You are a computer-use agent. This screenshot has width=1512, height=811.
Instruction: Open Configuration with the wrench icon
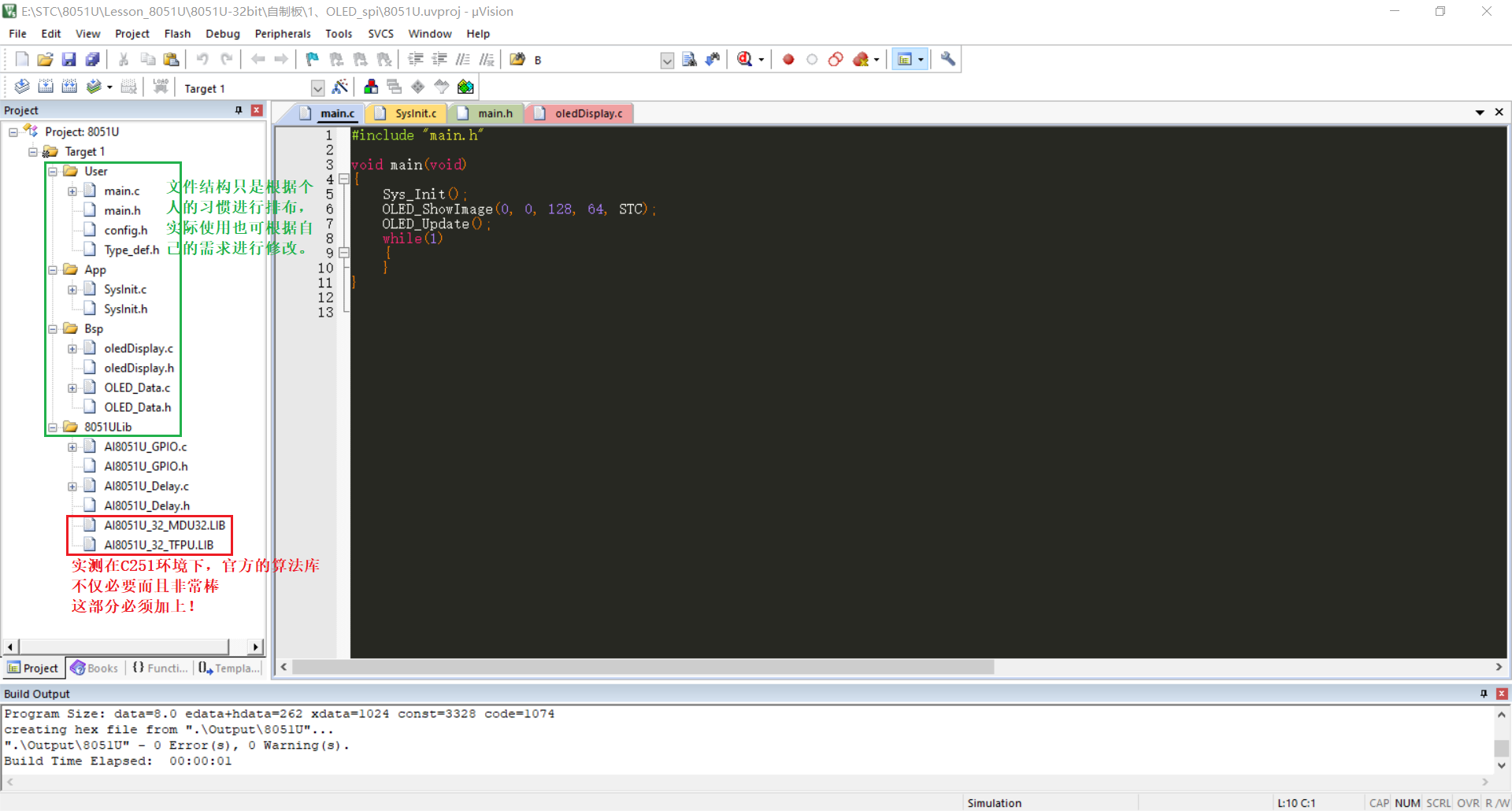pyautogui.click(x=948, y=59)
